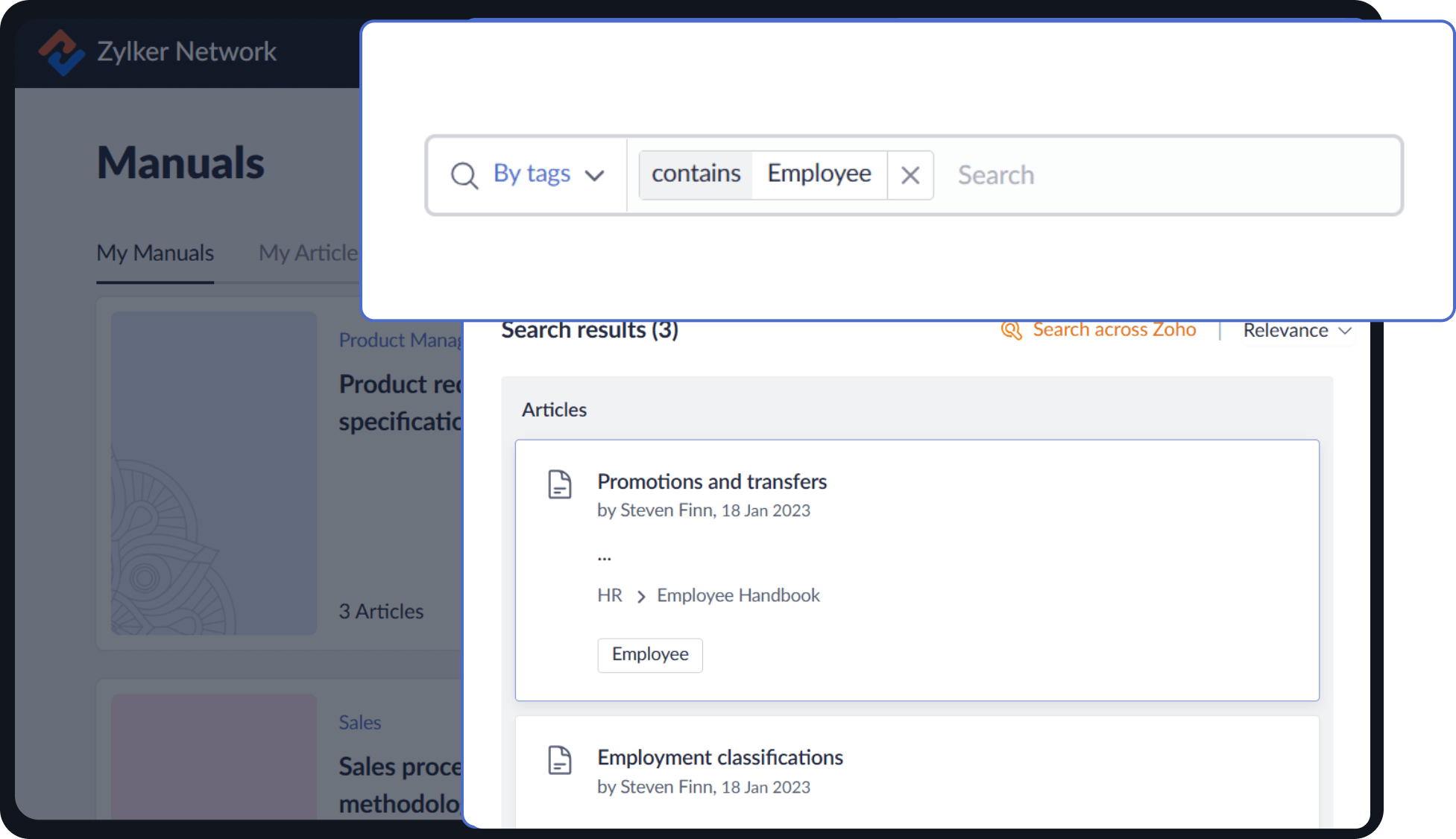Screen dimensions: 1456x839
Task: Select the My Manuals tab
Action: coord(154,253)
